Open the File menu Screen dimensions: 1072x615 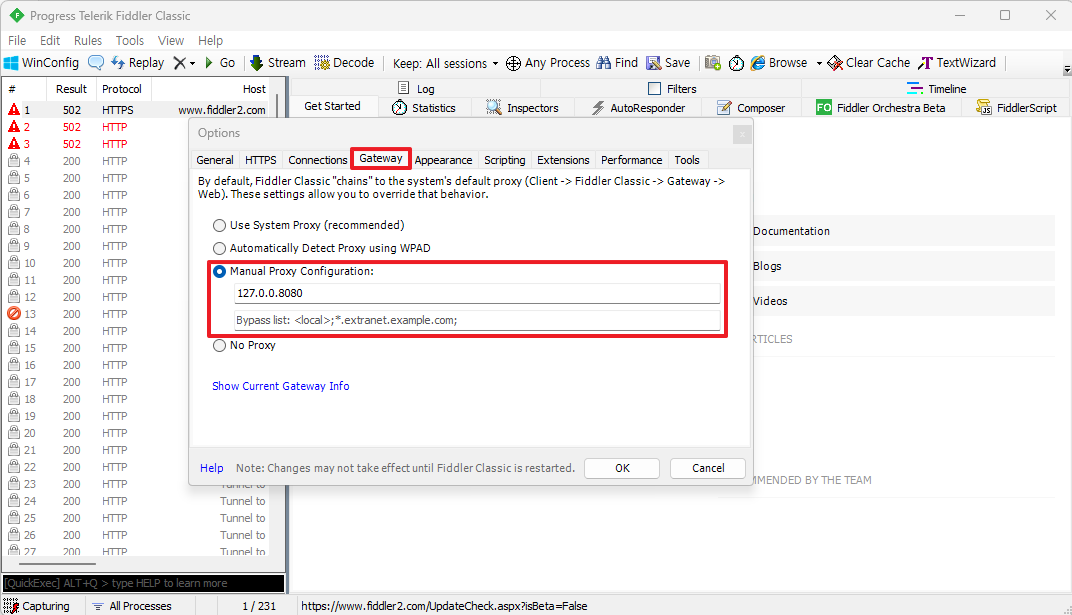tap(17, 40)
